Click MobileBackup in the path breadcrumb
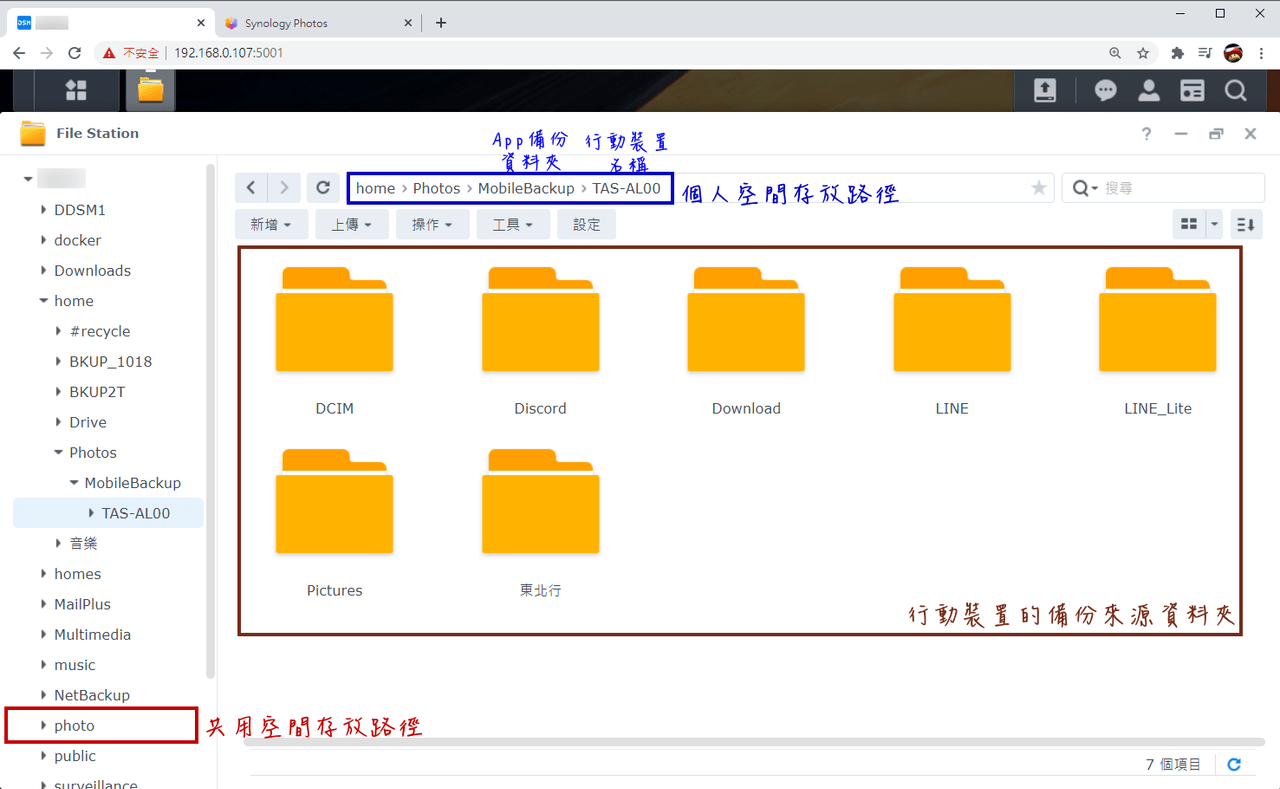1280x789 pixels. [x=526, y=188]
